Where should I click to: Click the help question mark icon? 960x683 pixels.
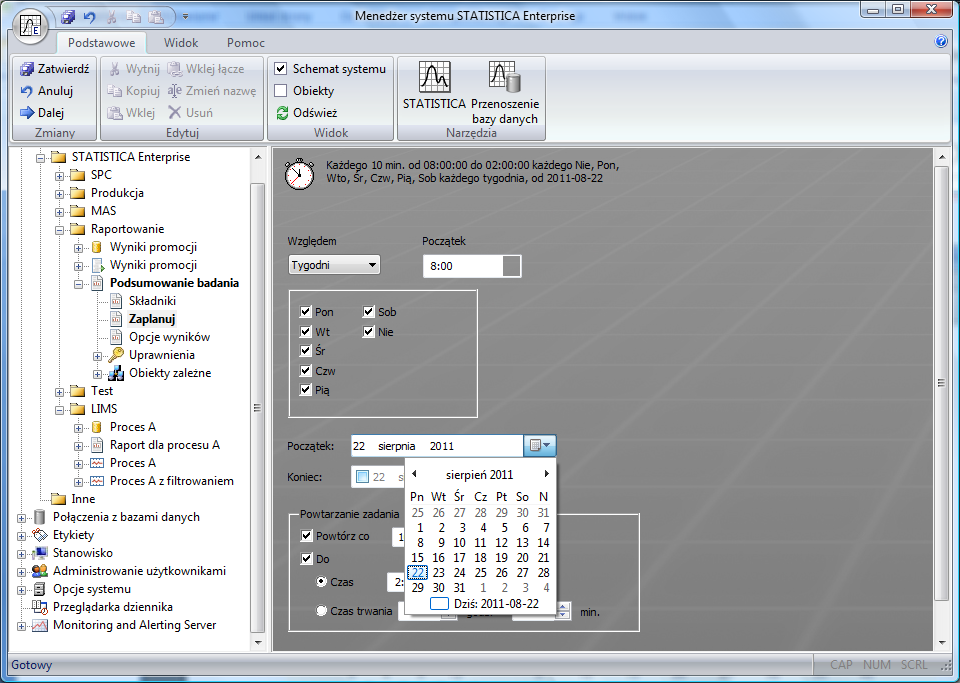point(941,42)
